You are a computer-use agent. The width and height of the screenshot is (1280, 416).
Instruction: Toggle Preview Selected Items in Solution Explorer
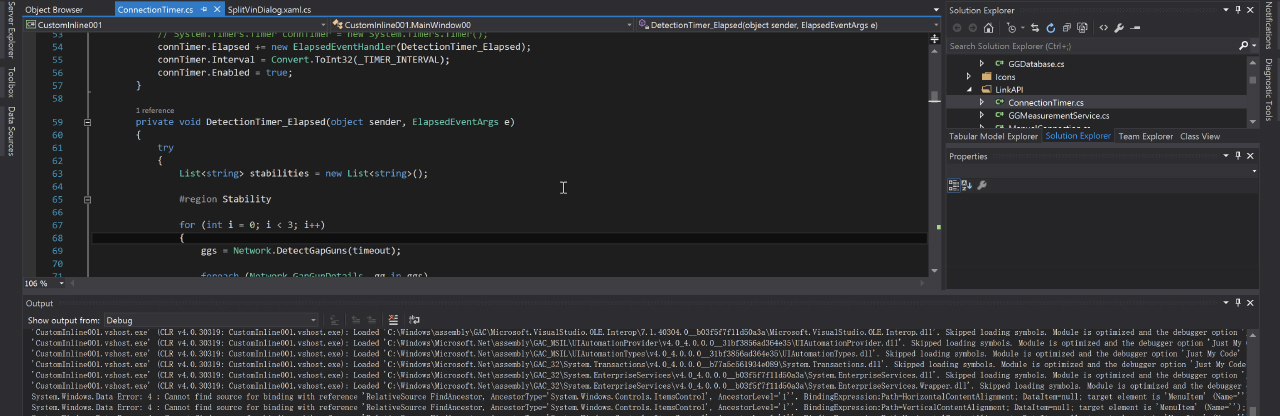pos(1135,28)
